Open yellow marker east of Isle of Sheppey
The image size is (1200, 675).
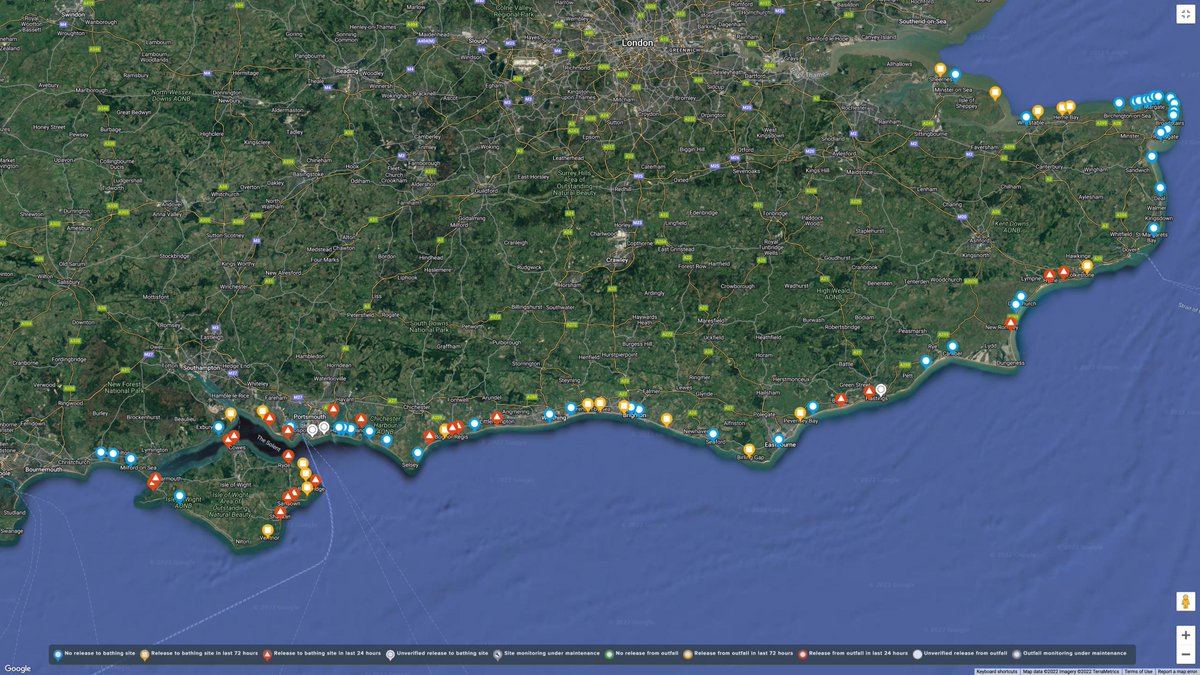pyautogui.click(x=994, y=93)
